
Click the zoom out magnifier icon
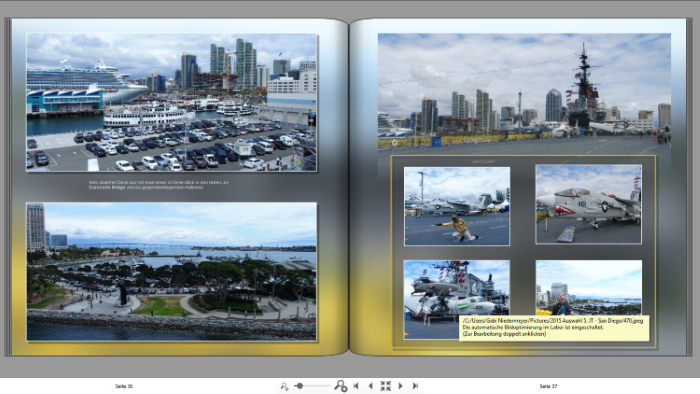284,386
